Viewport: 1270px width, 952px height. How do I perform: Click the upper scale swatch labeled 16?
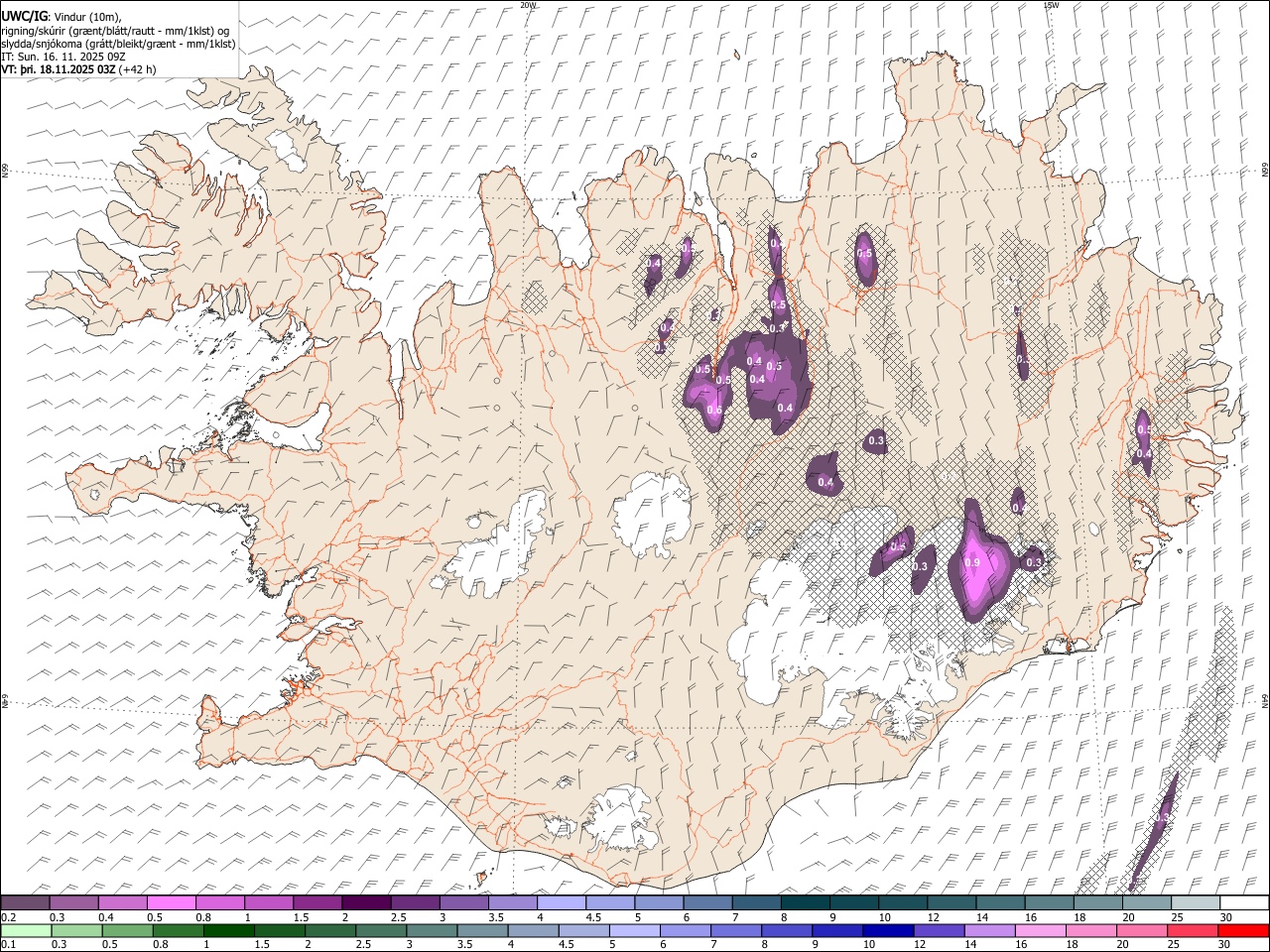tap(1049, 902)
